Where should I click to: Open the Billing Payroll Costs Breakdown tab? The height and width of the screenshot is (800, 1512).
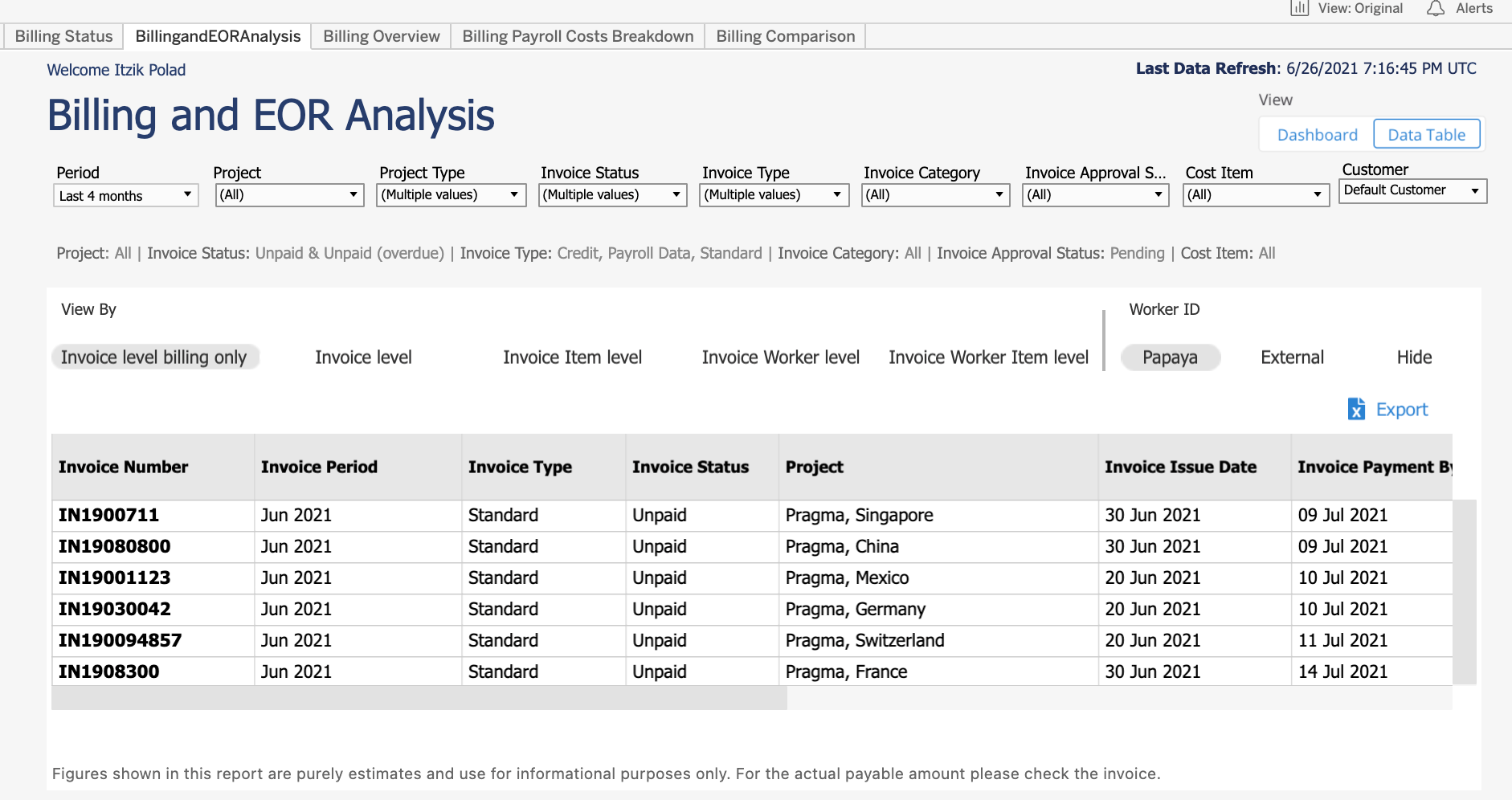(x=577, y=35)
